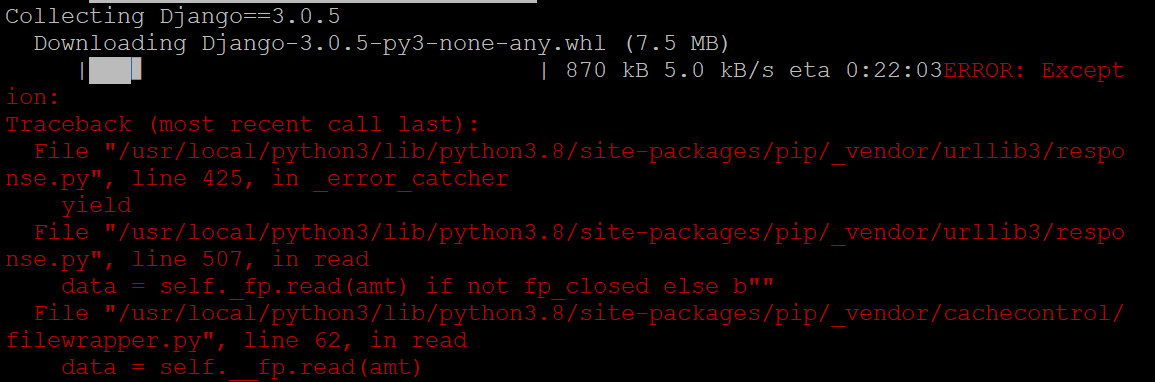Click the cachecontrol file path line
The image size is (1155, 382).
pyautogui.click(x=579, y=314)
